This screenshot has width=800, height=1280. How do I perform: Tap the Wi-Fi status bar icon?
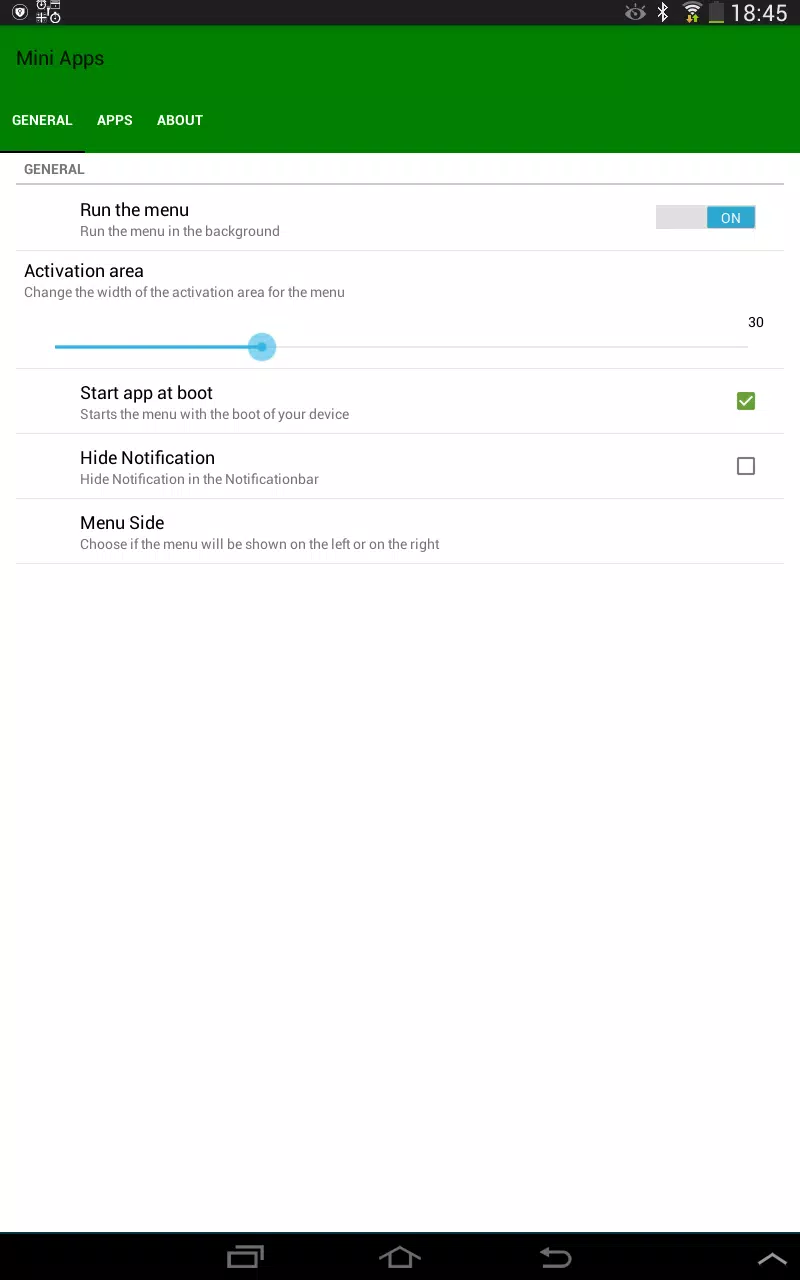coord(692,13)
